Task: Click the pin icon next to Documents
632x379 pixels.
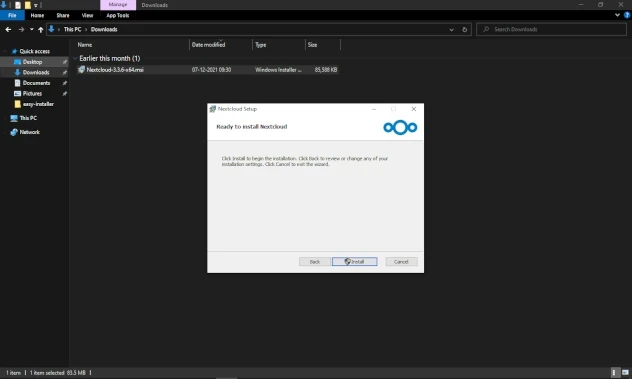Action: tap(64, 83)
